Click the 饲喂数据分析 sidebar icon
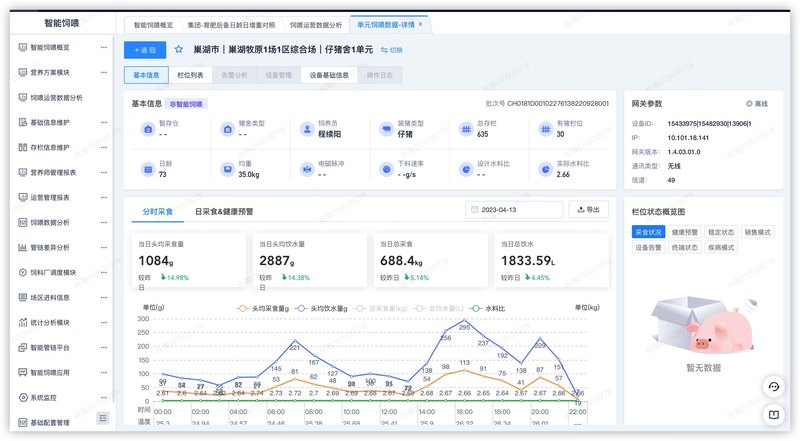This screenshot has width=800, height=441. (22, 223)
